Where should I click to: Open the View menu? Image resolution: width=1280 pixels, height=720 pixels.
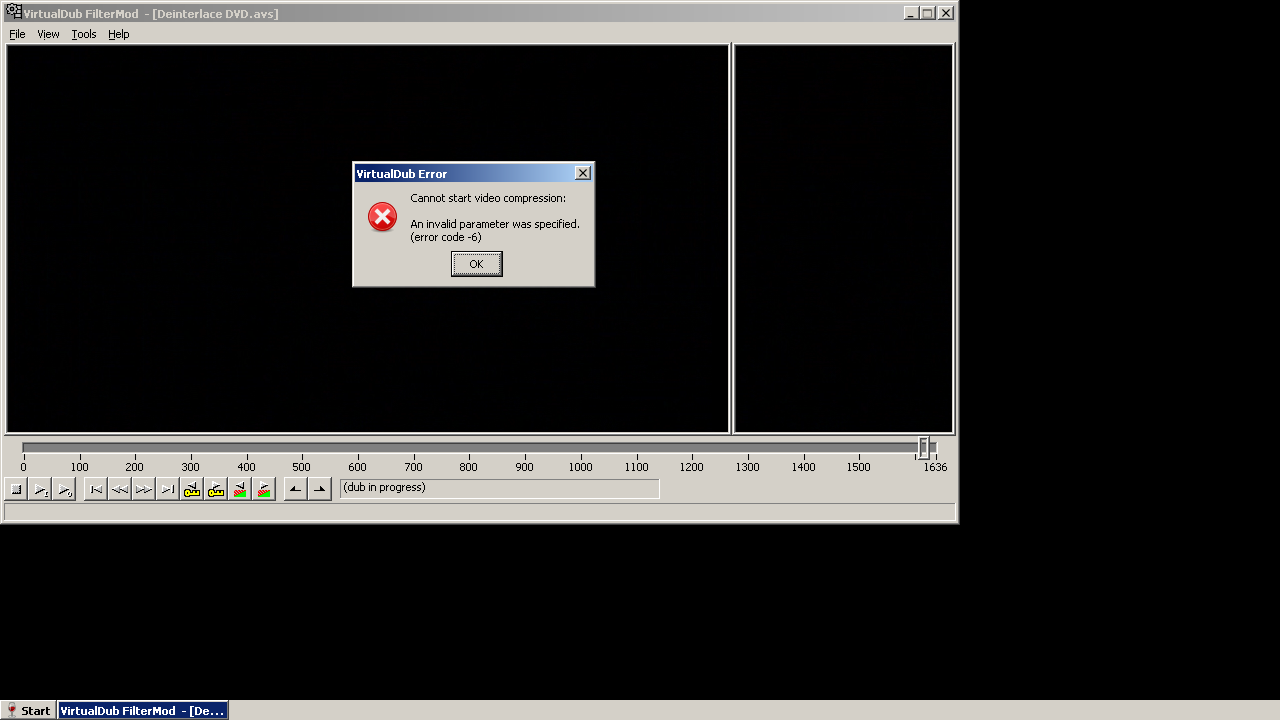pyautogui.click(x=48, y=34)
